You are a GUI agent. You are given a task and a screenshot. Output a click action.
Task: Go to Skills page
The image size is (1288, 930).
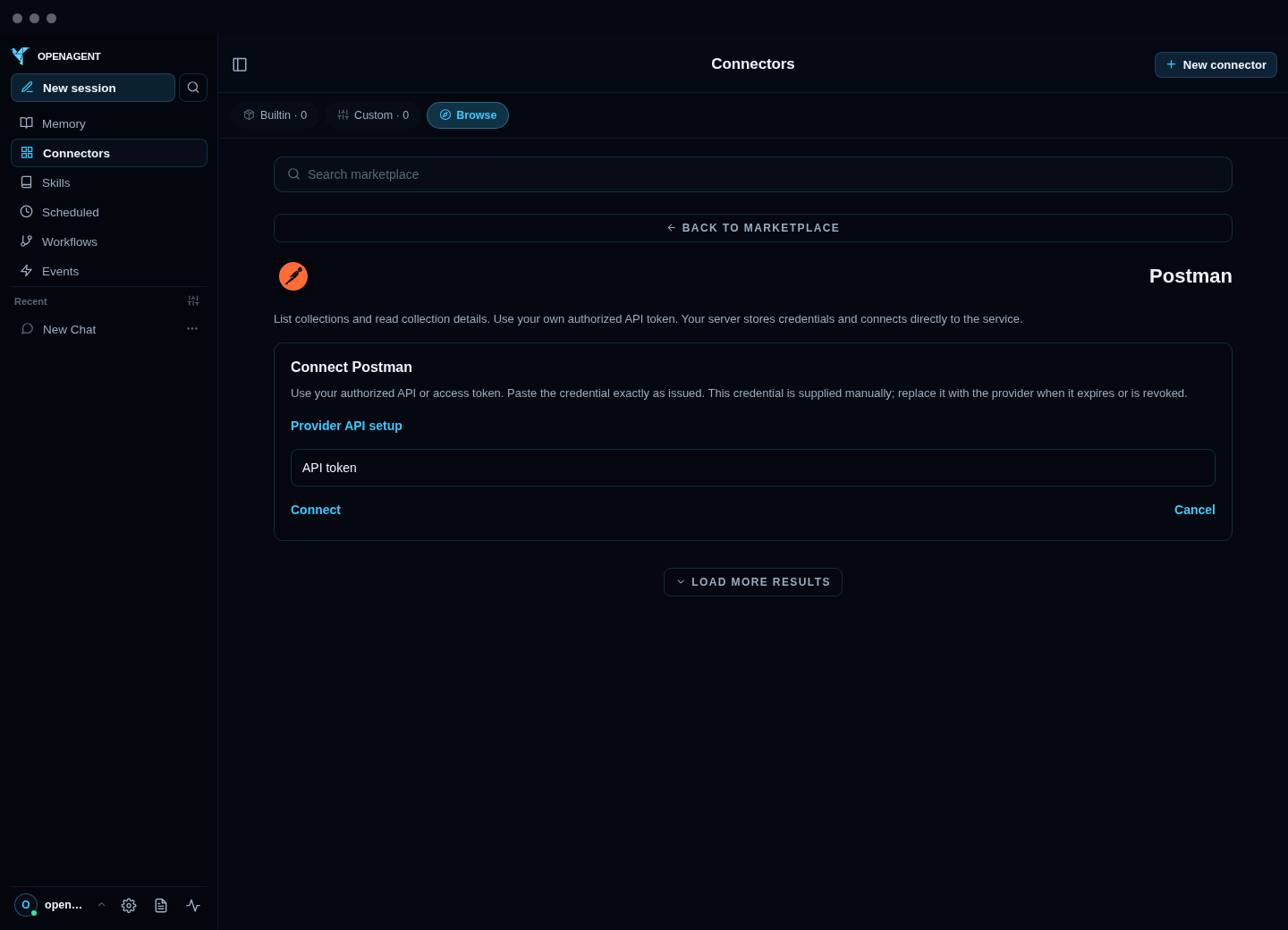tap(109, 182)
